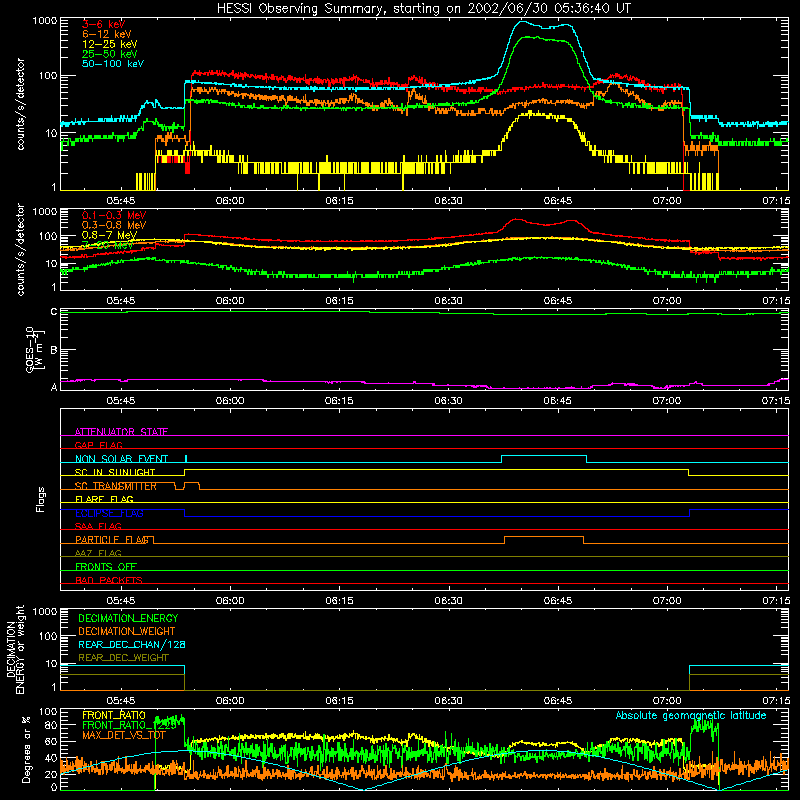800x800 pixels.
Task: Click the 06:00 tick under the Flags panel
Action: click(x=230, y=601)
